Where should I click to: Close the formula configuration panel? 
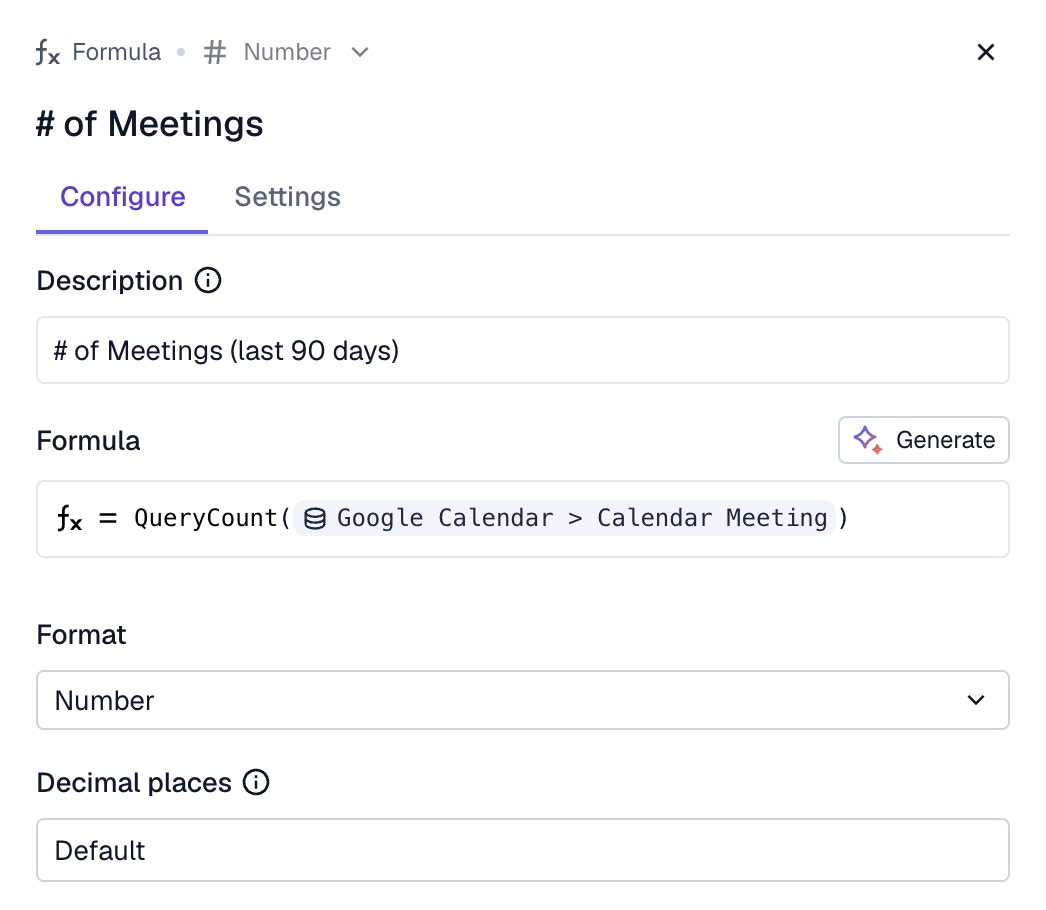pos(986,53)
